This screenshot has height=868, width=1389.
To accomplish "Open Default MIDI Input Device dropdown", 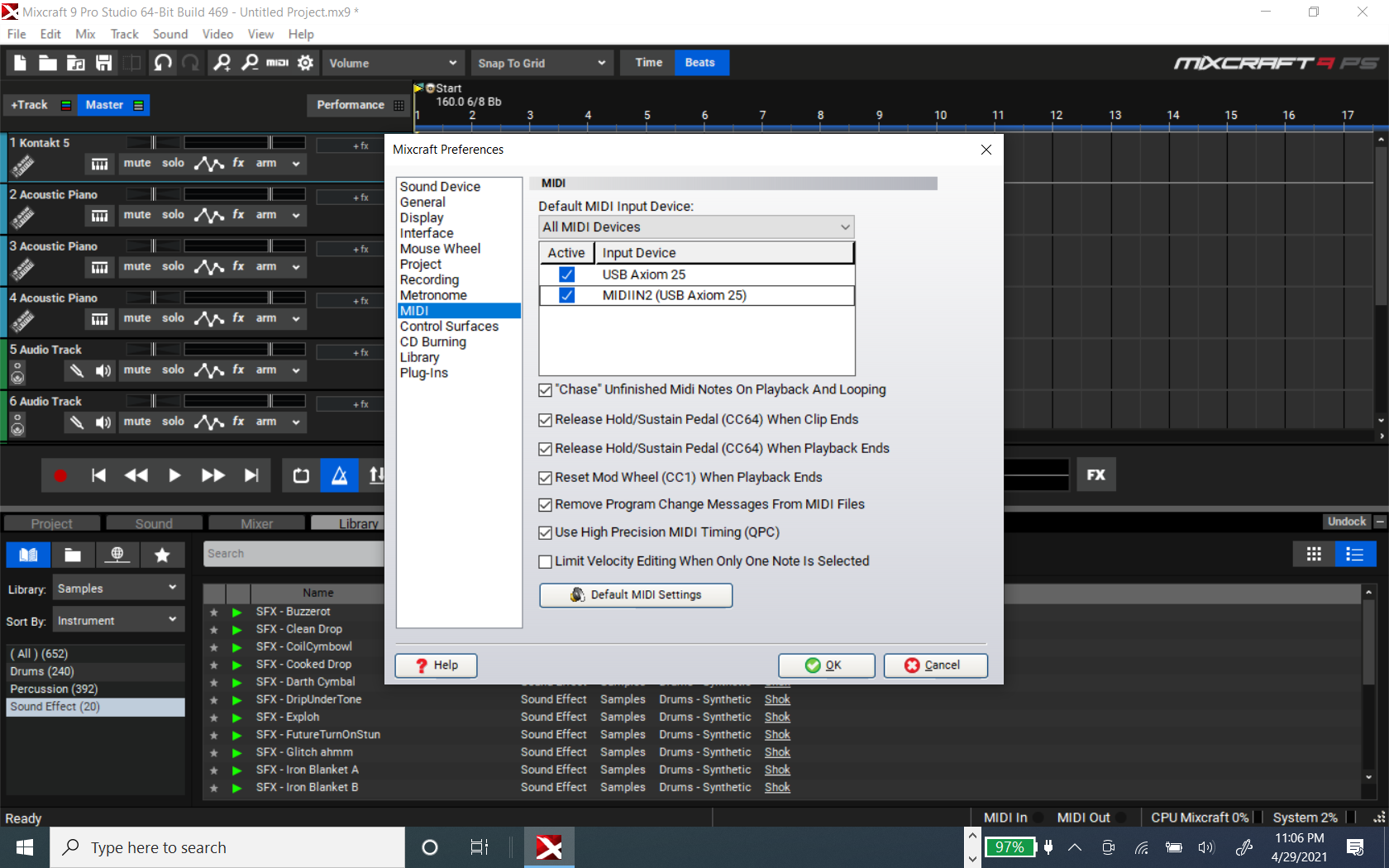I will pos(696,227).
